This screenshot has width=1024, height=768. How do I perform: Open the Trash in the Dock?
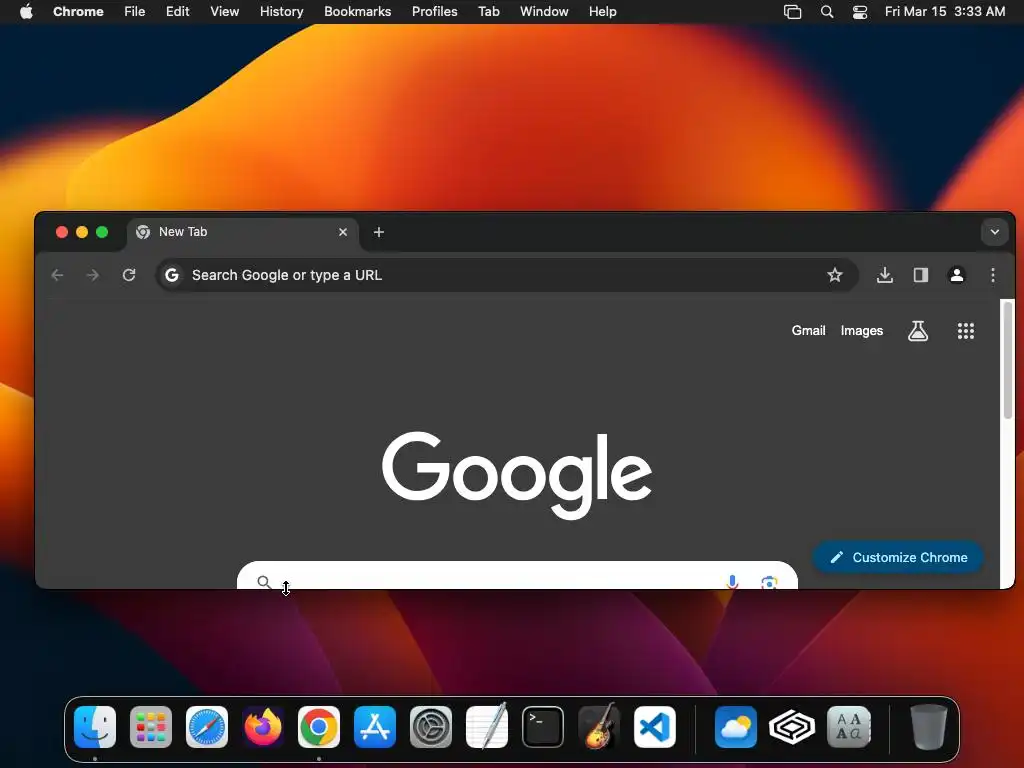(928, 727)
